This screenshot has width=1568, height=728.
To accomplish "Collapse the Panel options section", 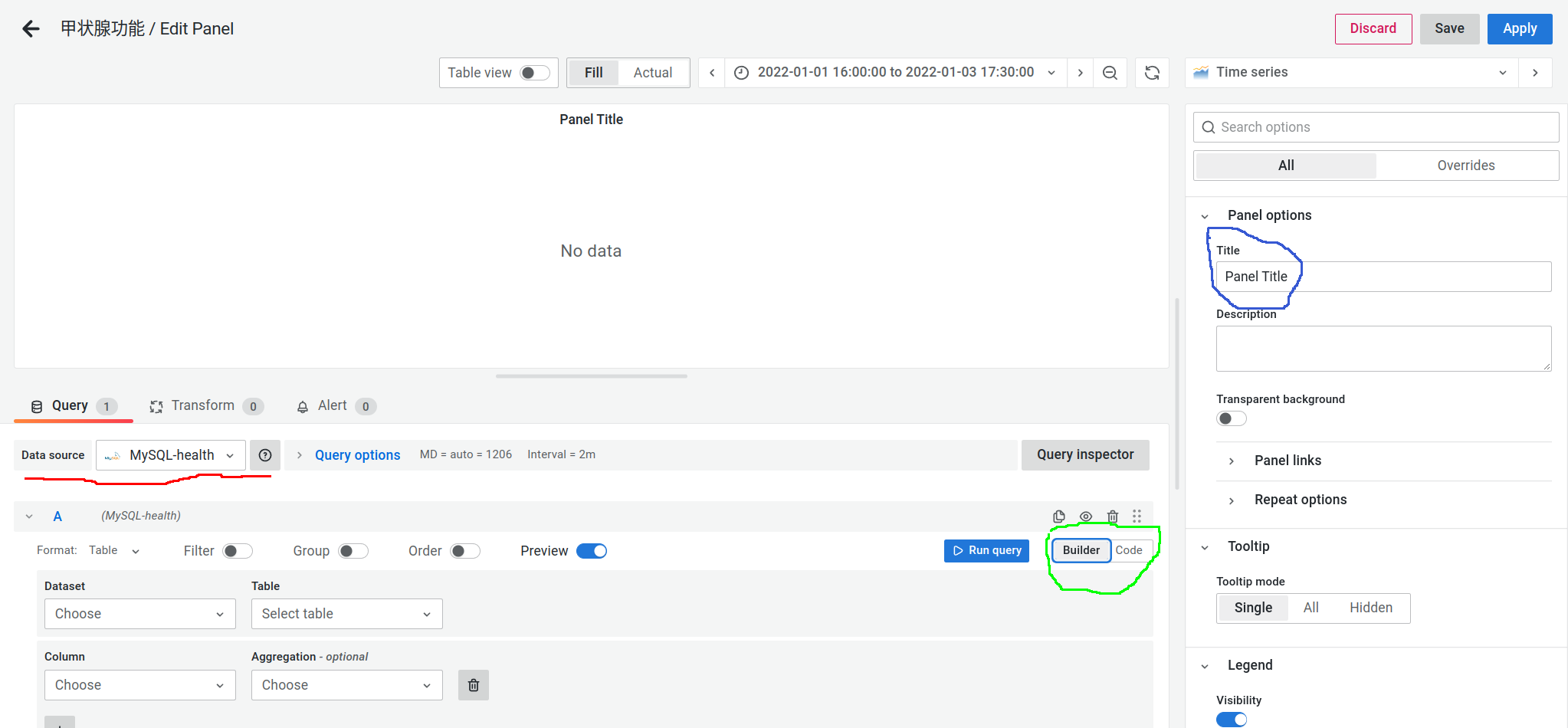I will click(1205, 216).
